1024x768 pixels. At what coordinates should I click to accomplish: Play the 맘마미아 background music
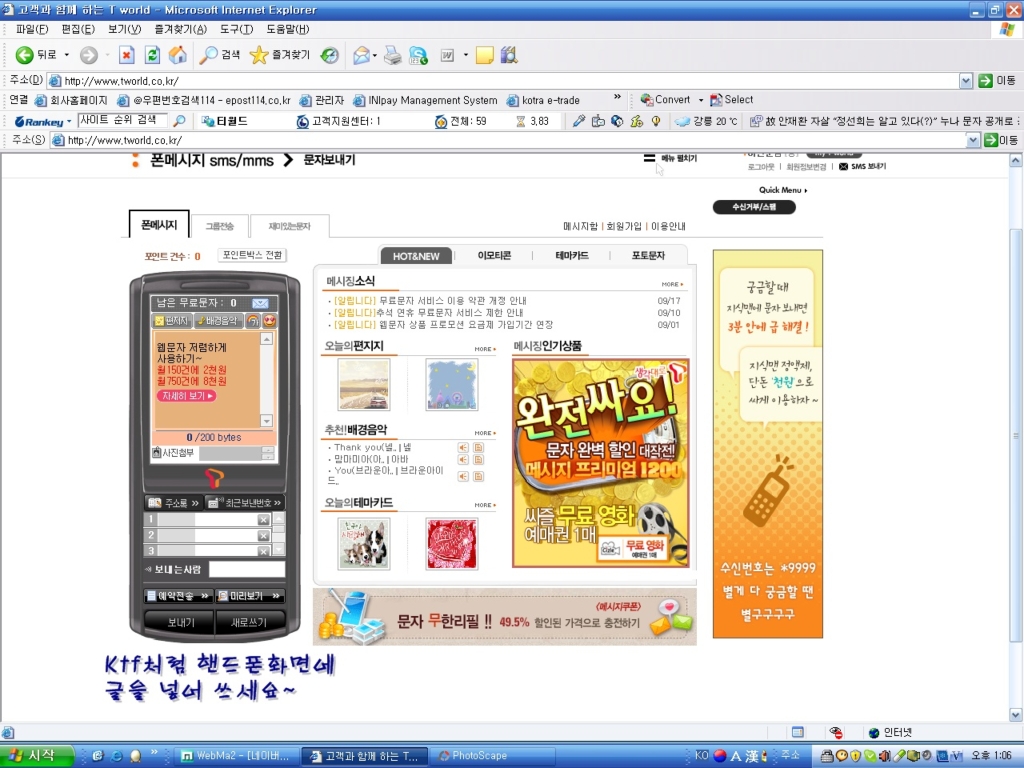[x=463, y=460]
